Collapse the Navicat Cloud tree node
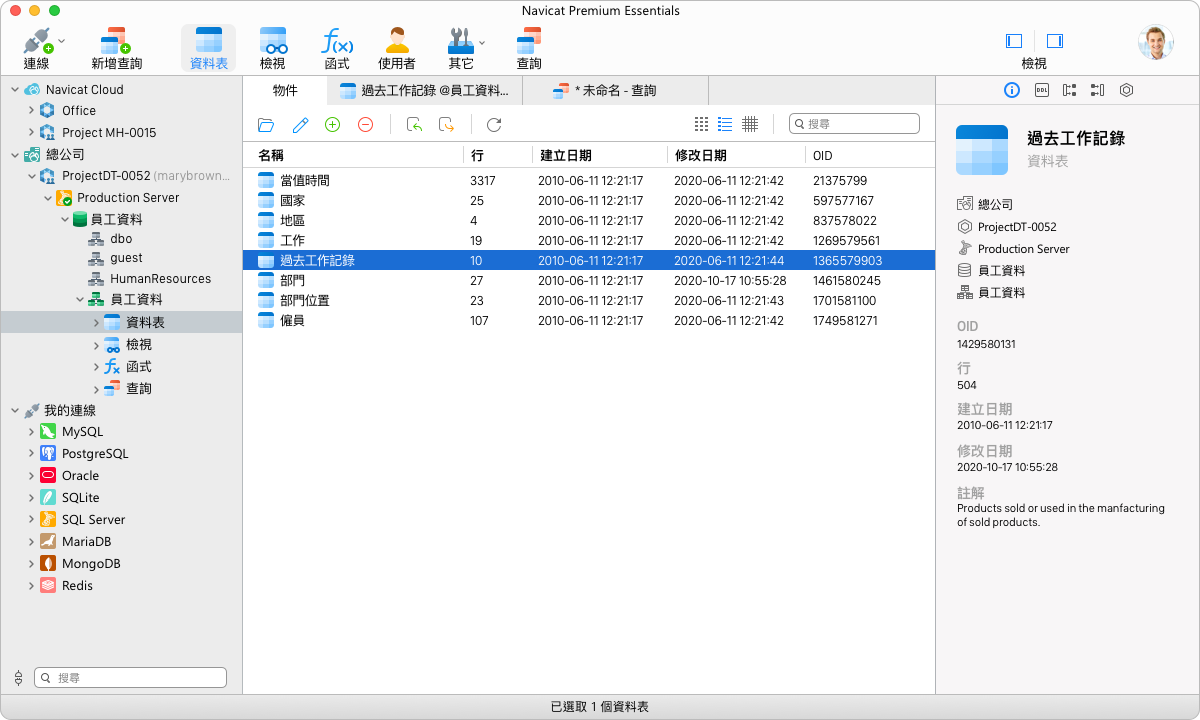Viewport: 1200px width, 720px height. [x=15, y=89]
